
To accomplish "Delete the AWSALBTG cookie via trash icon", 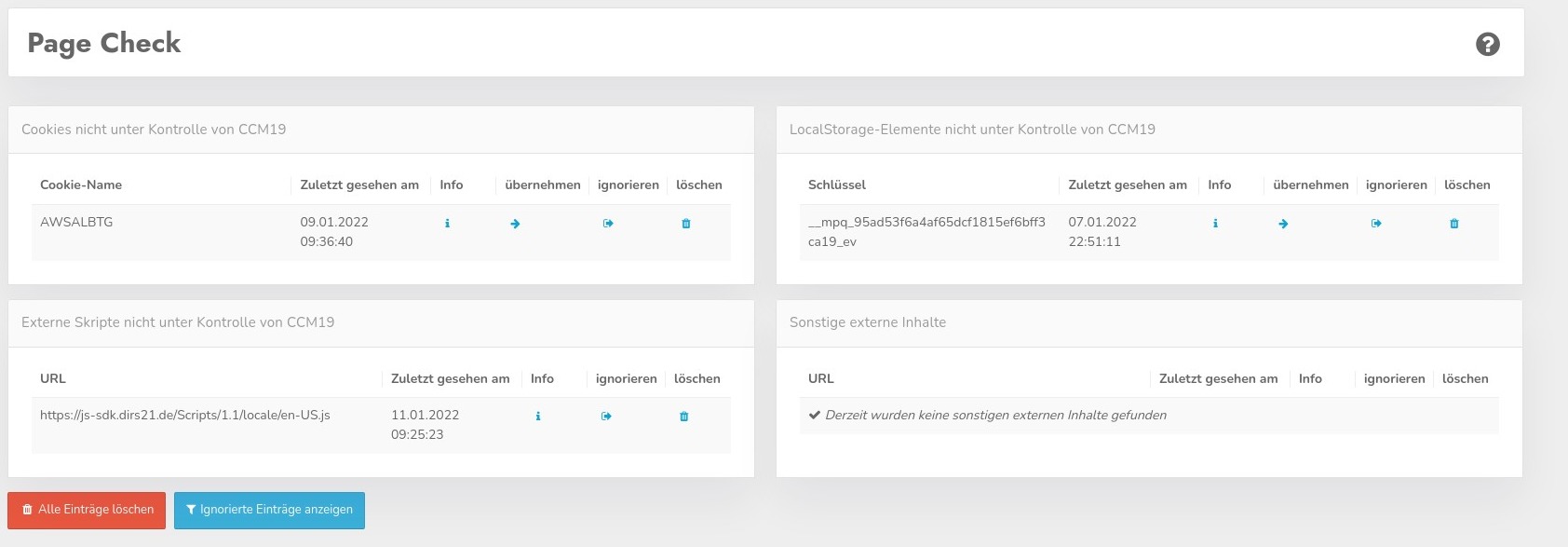I will [x=686, y=224].
